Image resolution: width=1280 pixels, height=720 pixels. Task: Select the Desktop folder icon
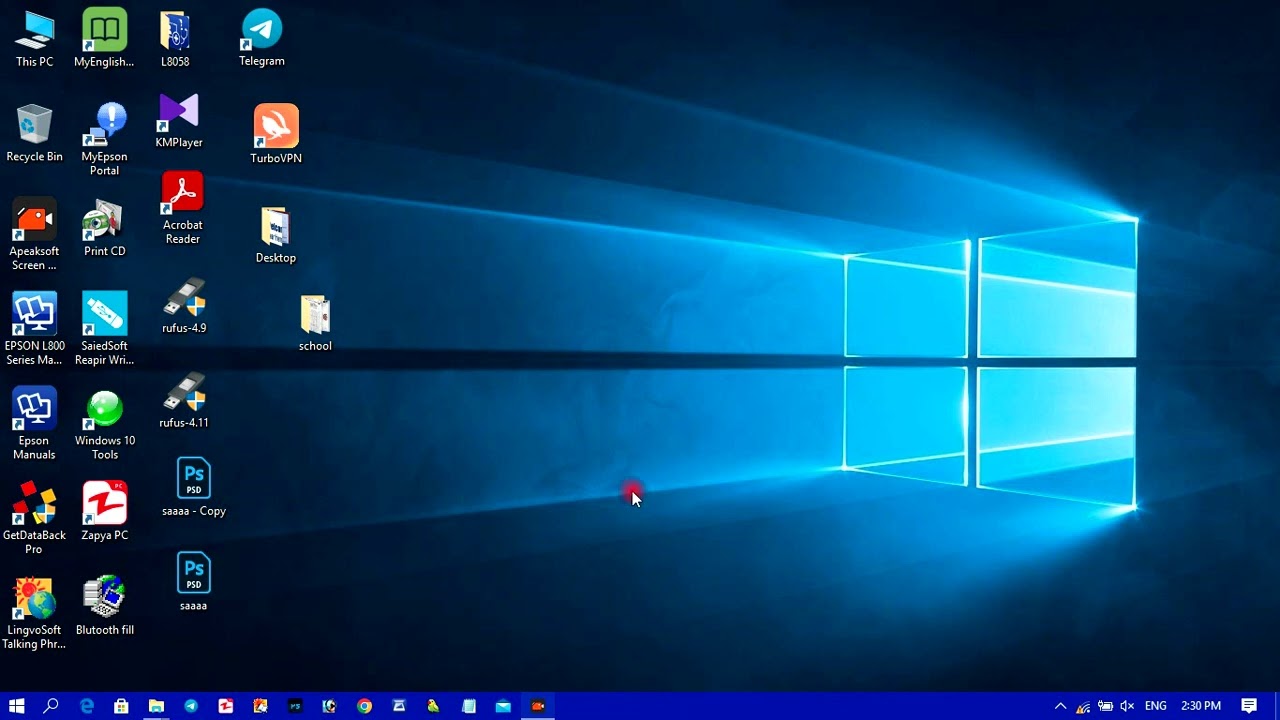276,235
